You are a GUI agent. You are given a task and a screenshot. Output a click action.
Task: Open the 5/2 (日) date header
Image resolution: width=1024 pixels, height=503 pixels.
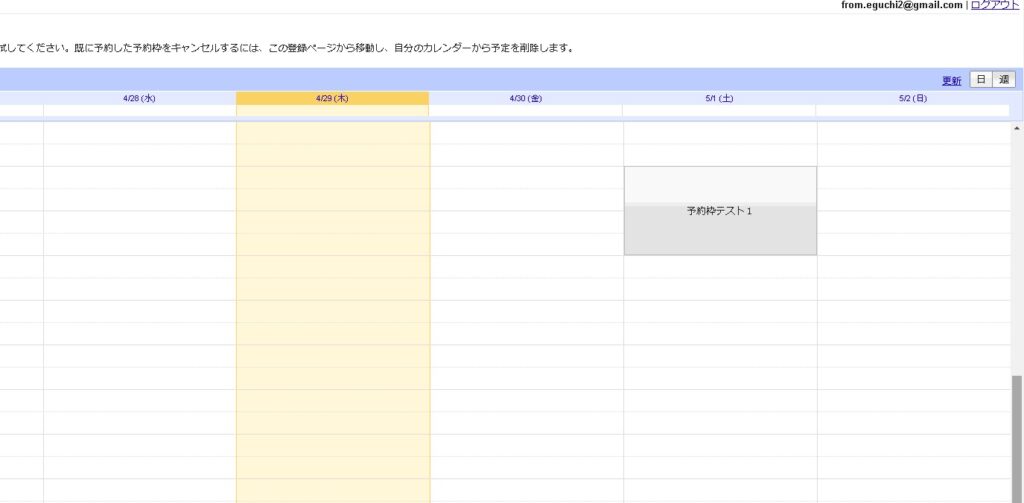pos(912,98)
